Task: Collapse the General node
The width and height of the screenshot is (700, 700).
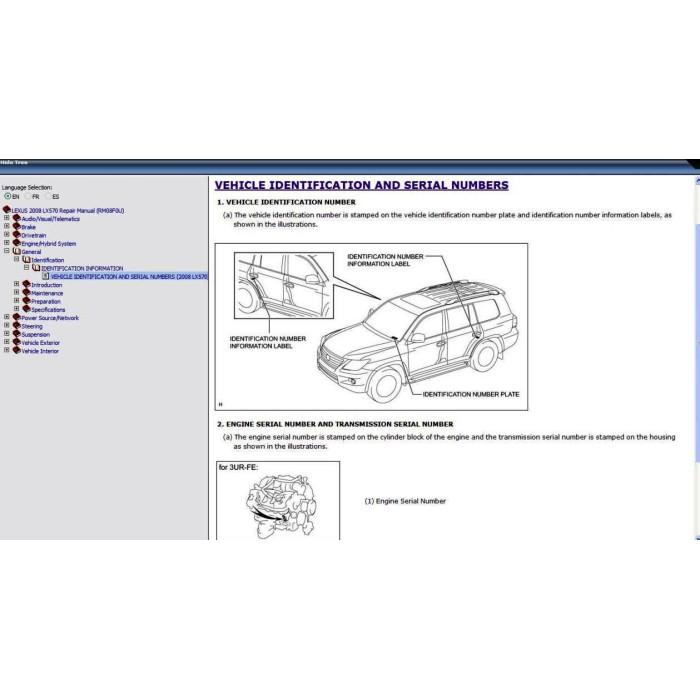Action: [x=7, y=251]
